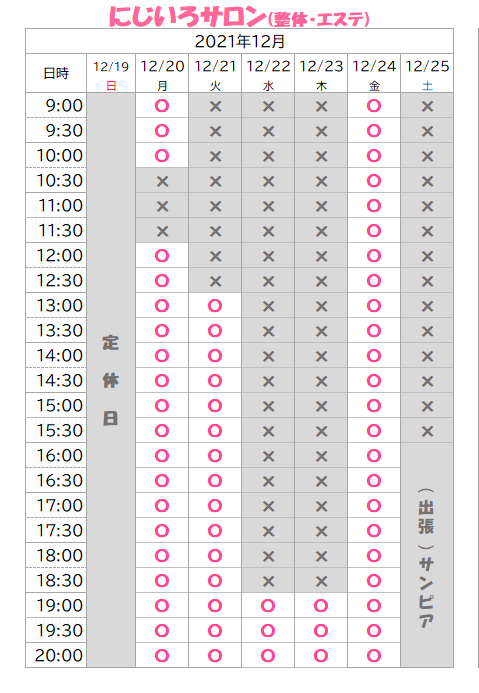
Task: Click the 12/24 Friday column header
Action: tap(374, 73)
